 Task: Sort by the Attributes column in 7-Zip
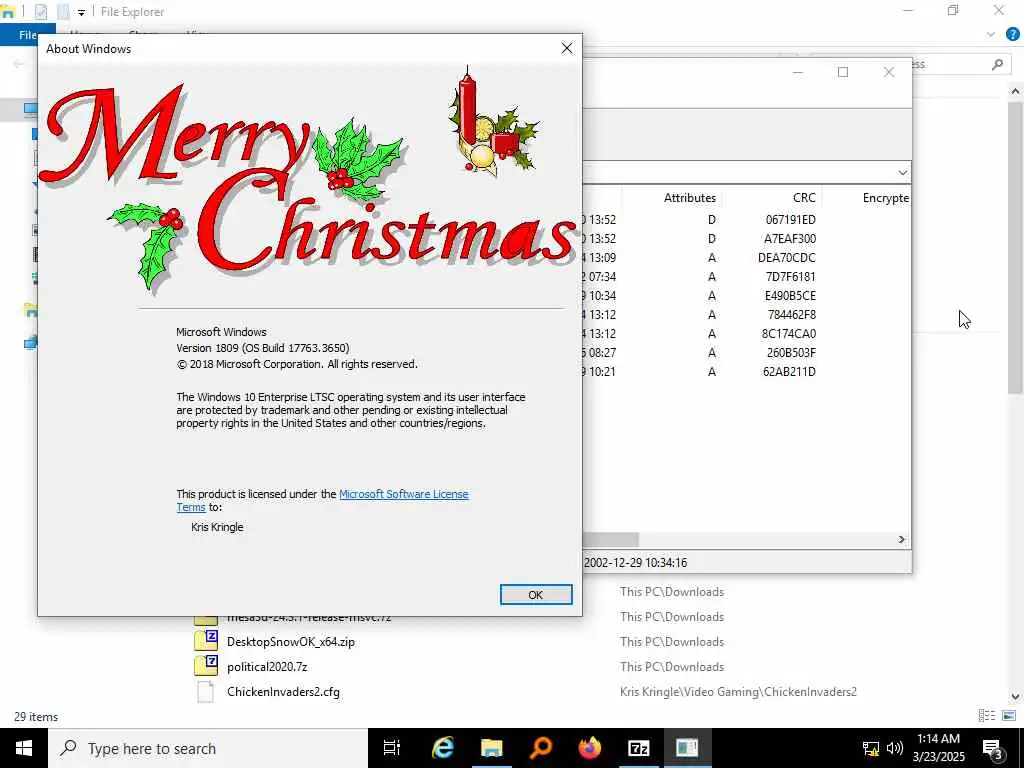[690, 197]
